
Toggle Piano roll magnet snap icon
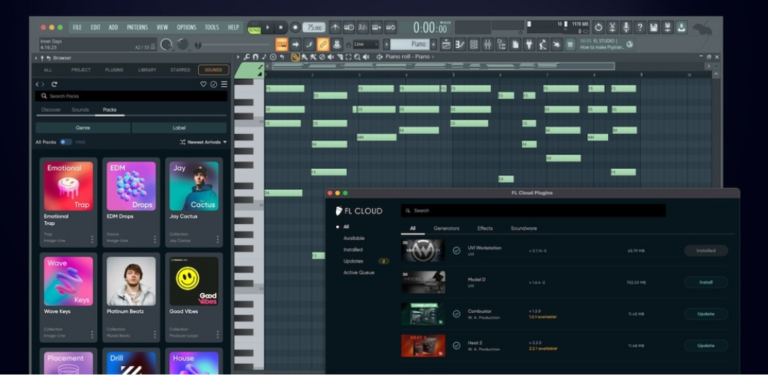pos(255,57)
